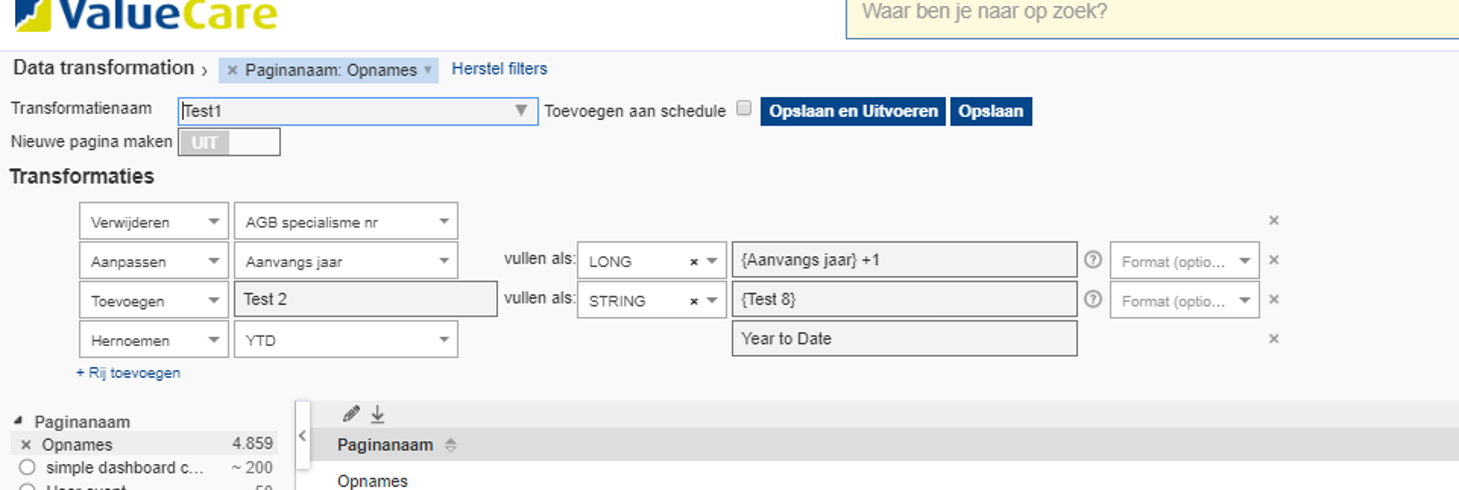
Task: Select simple dashboard radio option
Action: point(27,467)
